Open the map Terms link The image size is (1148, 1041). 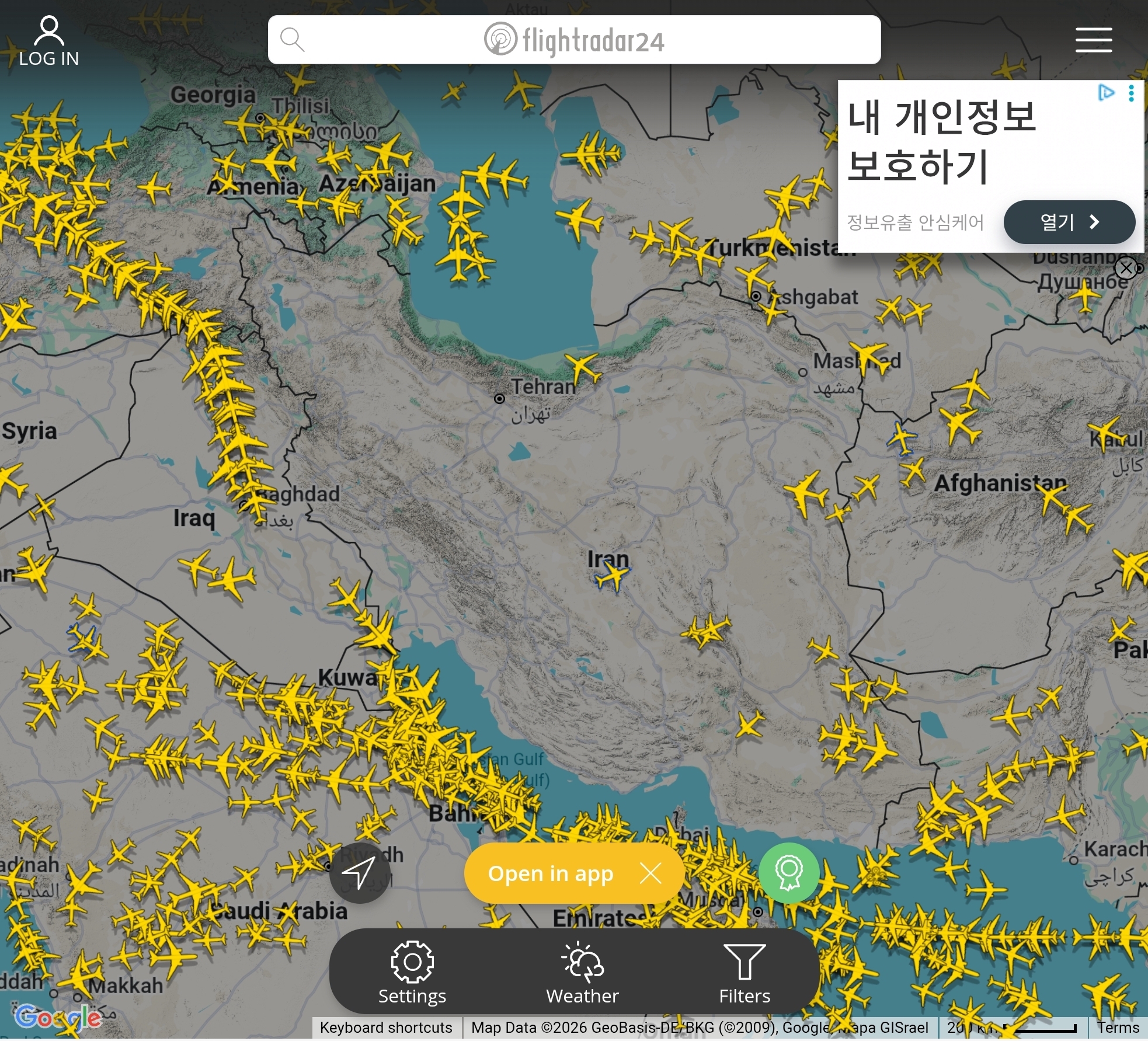click(x=1118, y=1027)
